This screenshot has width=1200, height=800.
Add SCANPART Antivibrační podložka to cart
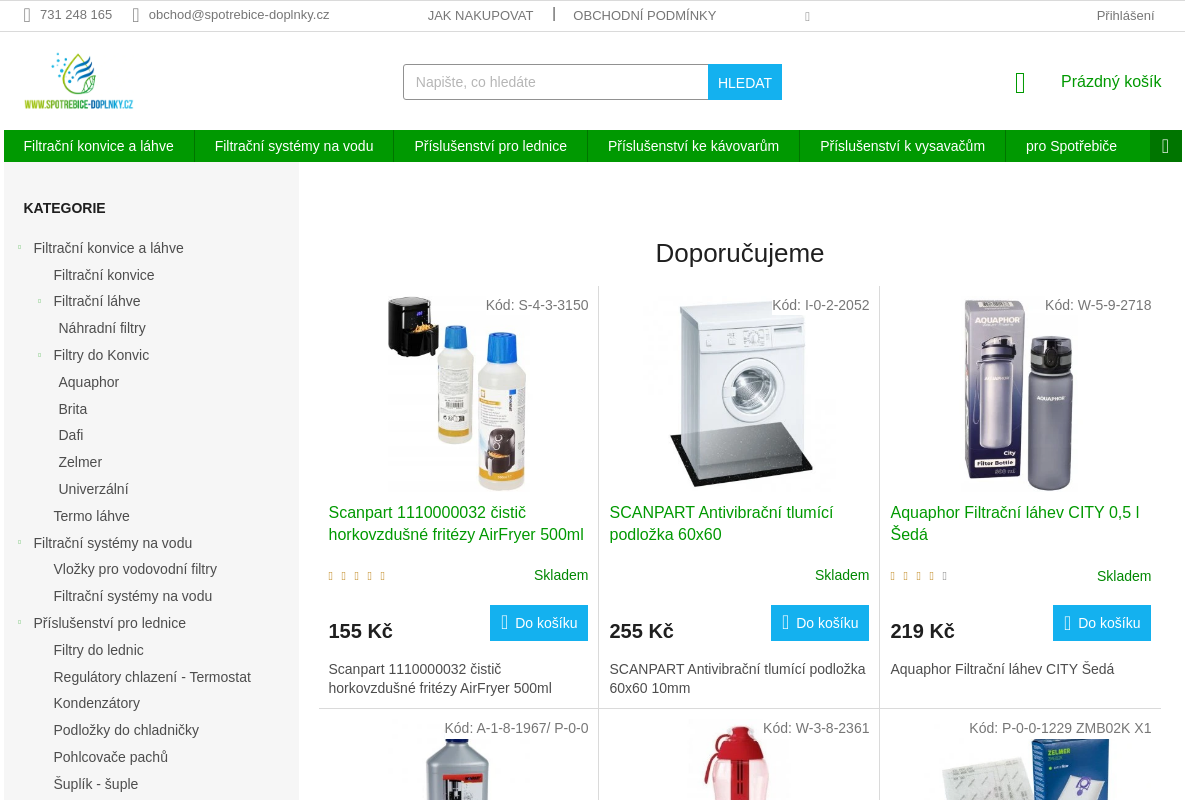[x=820, y=623]
